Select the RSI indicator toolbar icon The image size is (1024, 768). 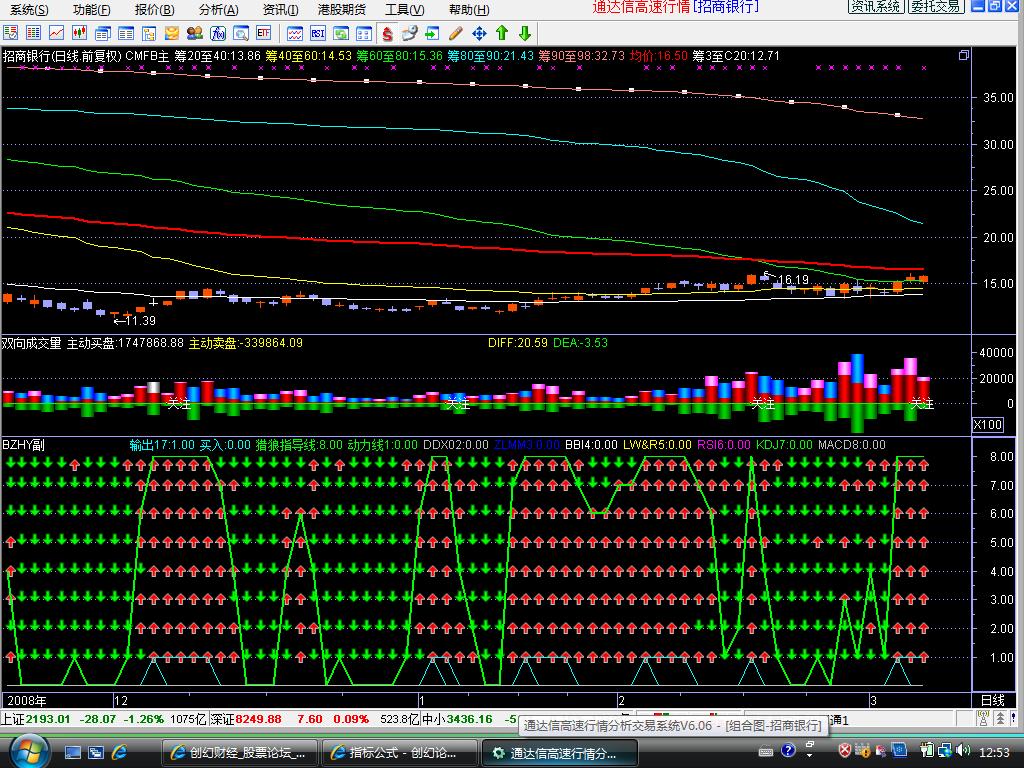pos(318,33)
